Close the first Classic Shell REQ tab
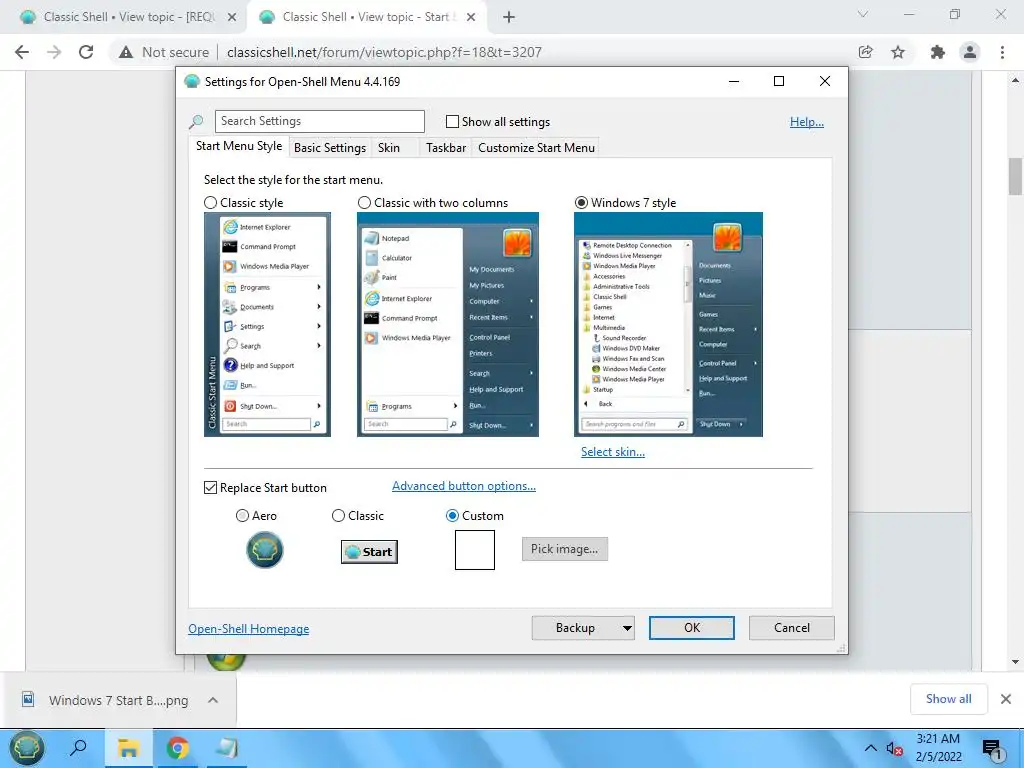The width and height of the screenshot is (1024, 768). tap(232, 18)
